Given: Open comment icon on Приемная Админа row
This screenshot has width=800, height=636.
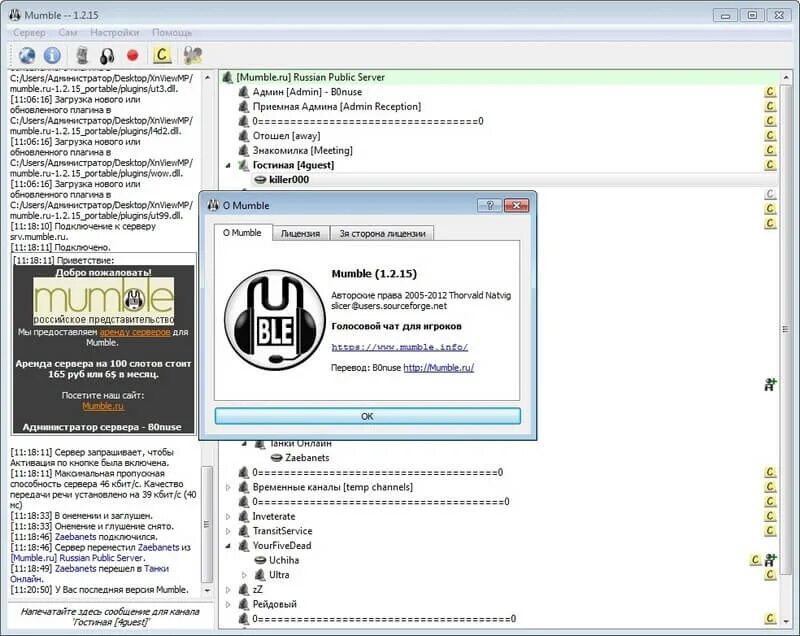Looking at the screenshot, I should point(770,107).
